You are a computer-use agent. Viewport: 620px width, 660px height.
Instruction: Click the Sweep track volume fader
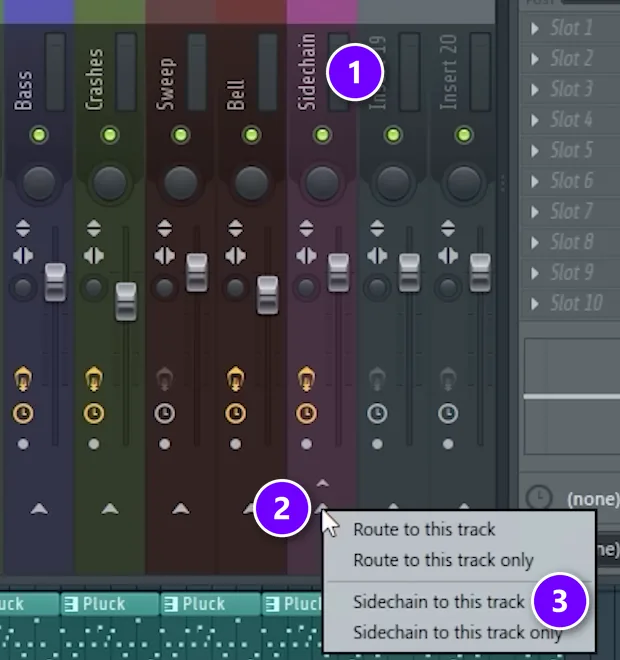click(x=197, y=273)
